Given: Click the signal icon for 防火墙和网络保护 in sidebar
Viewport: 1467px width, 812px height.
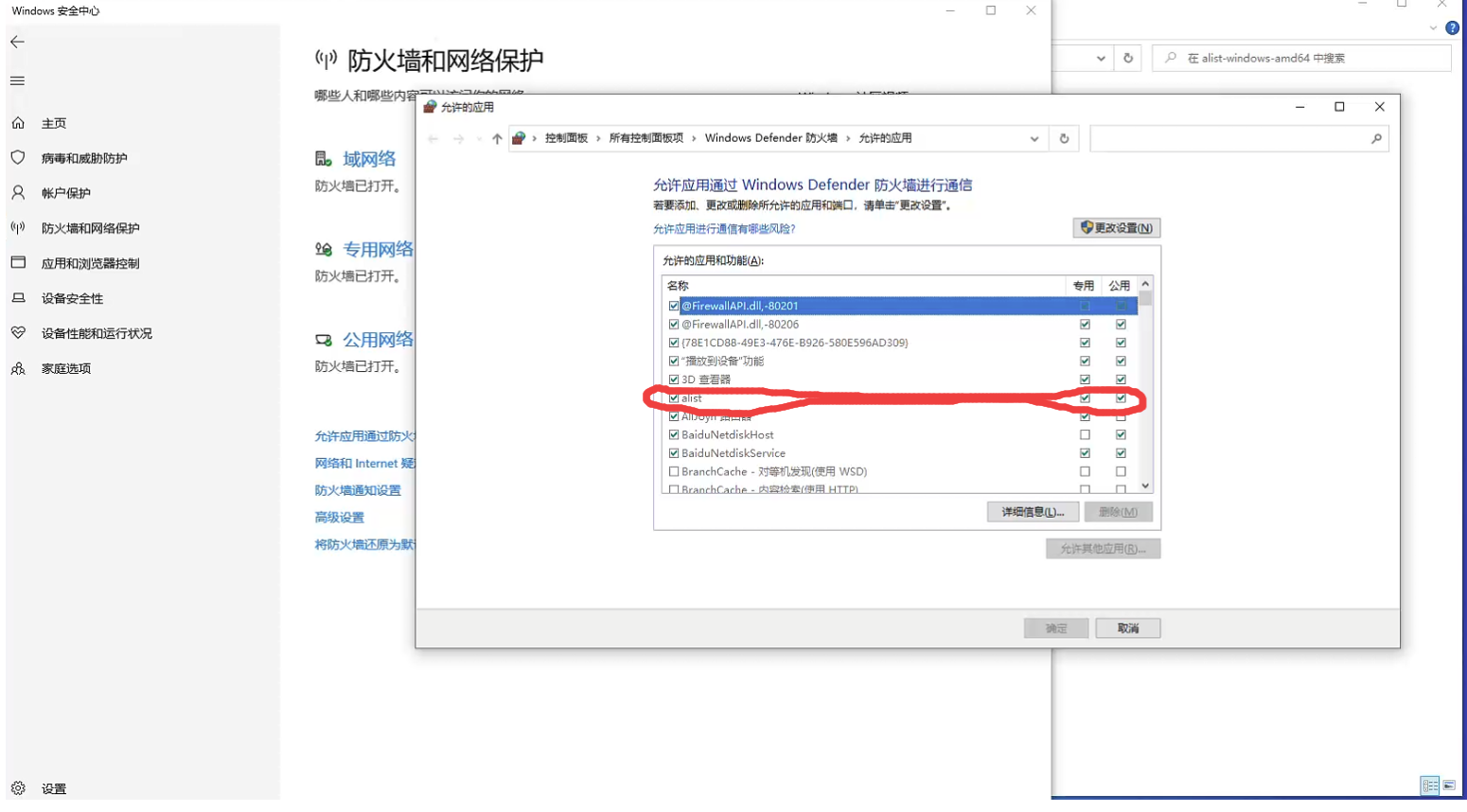Looking at the screenshot, I should tap(18, 228).
